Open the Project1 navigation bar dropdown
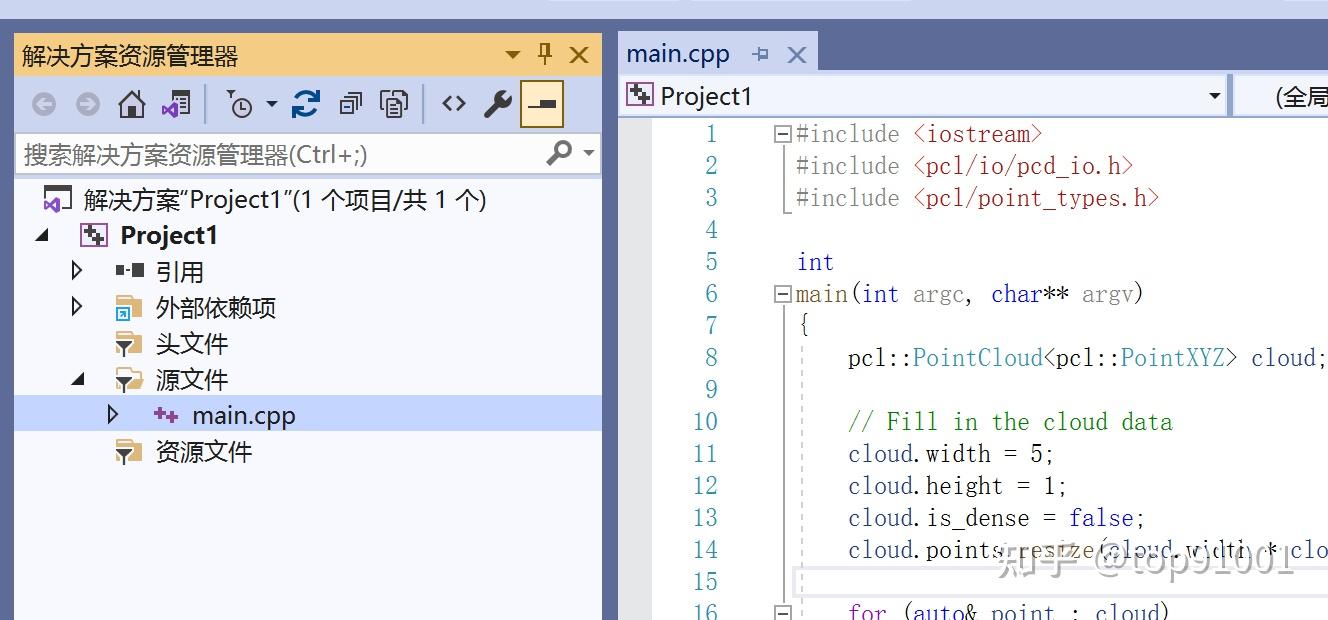The height and width of the screenshot is (620, 1328). point(1213,95)
